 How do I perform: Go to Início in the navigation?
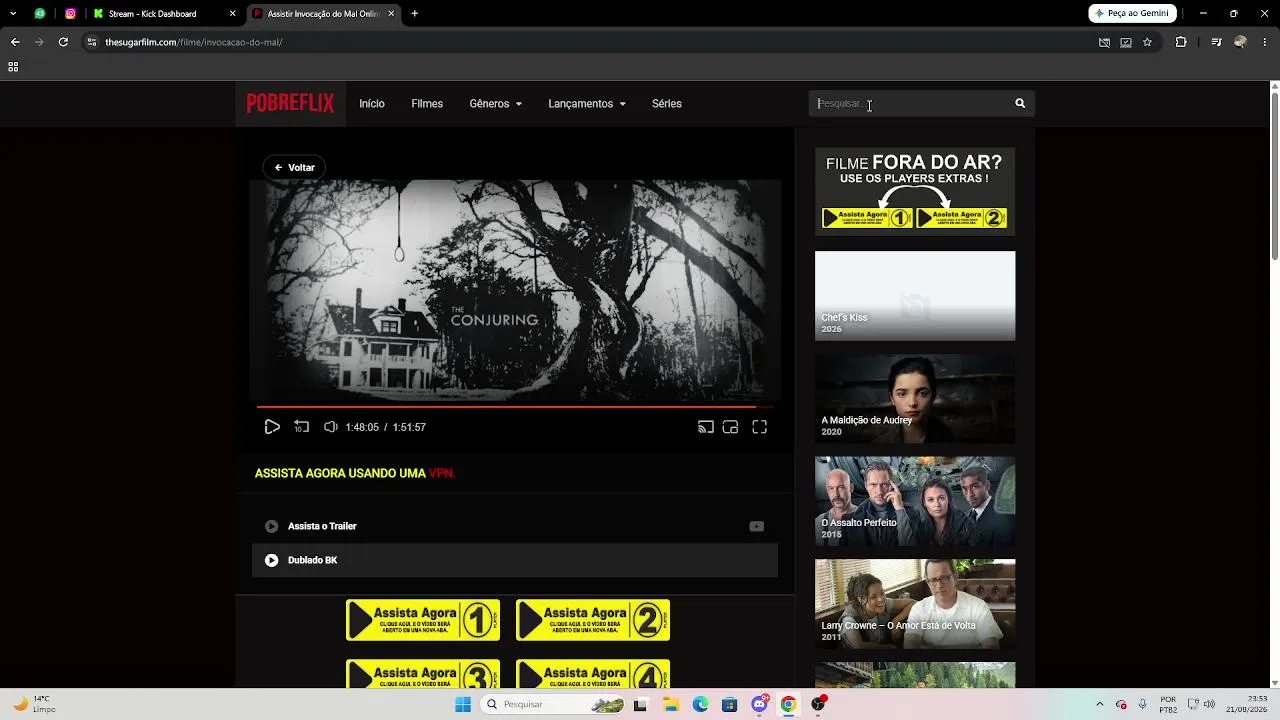[x=372, y=104]
